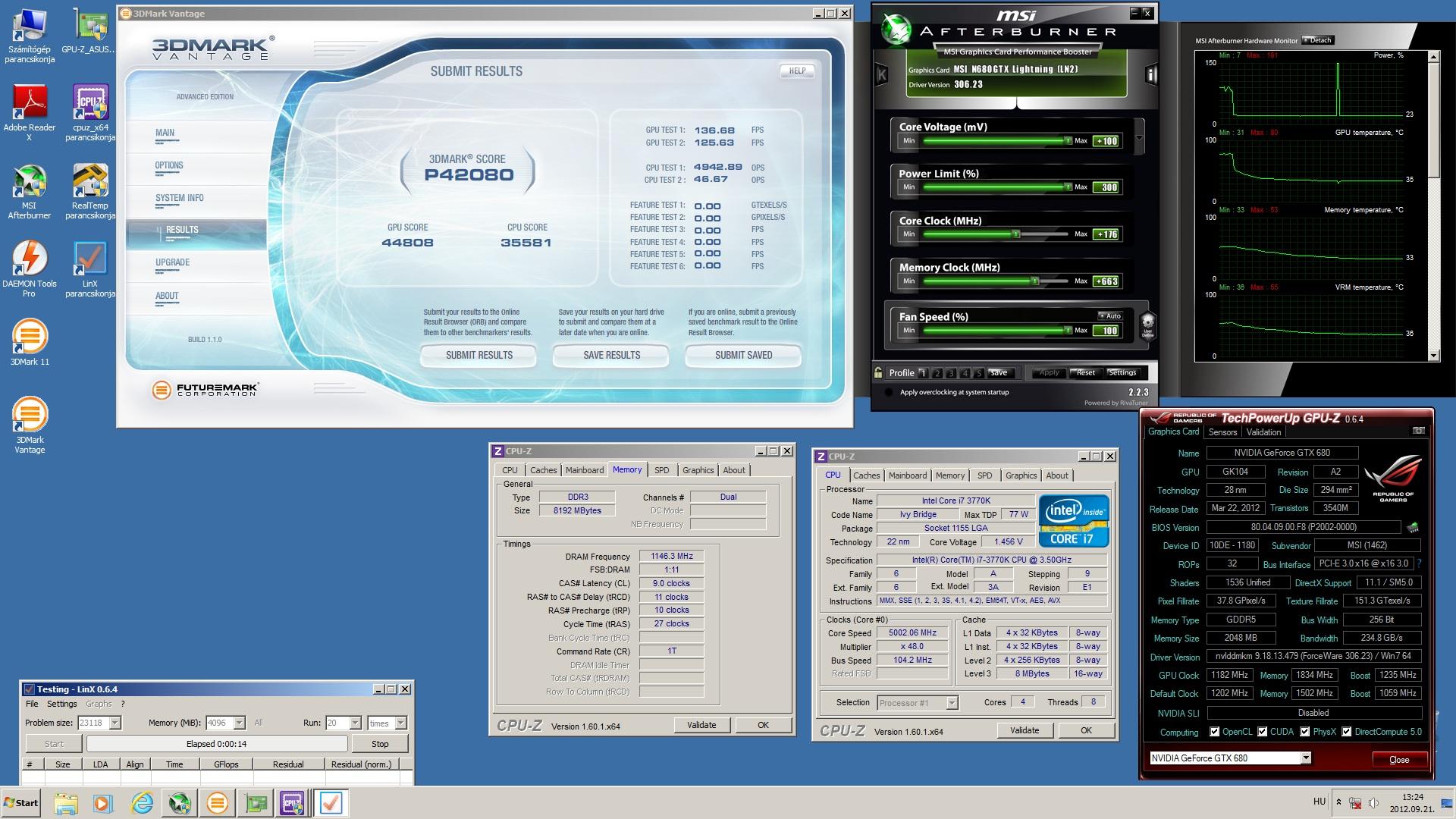1456x819 pixels.
Task: Toggle Auto fan speed in Afterburner
Action: pyautogui.click(x=1109, y=316)
